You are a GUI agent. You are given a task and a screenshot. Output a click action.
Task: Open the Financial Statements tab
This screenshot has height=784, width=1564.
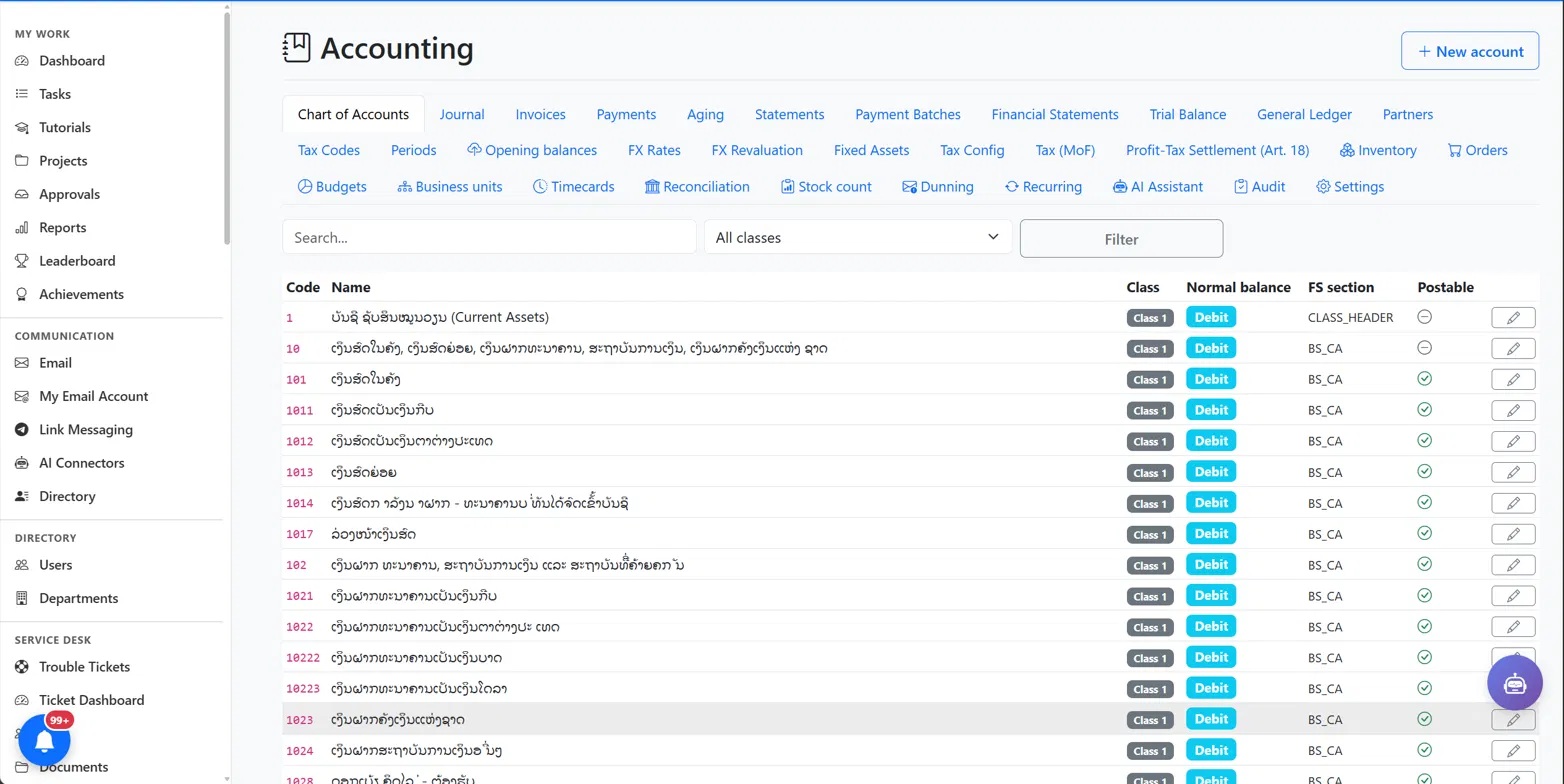point(1055,114)
